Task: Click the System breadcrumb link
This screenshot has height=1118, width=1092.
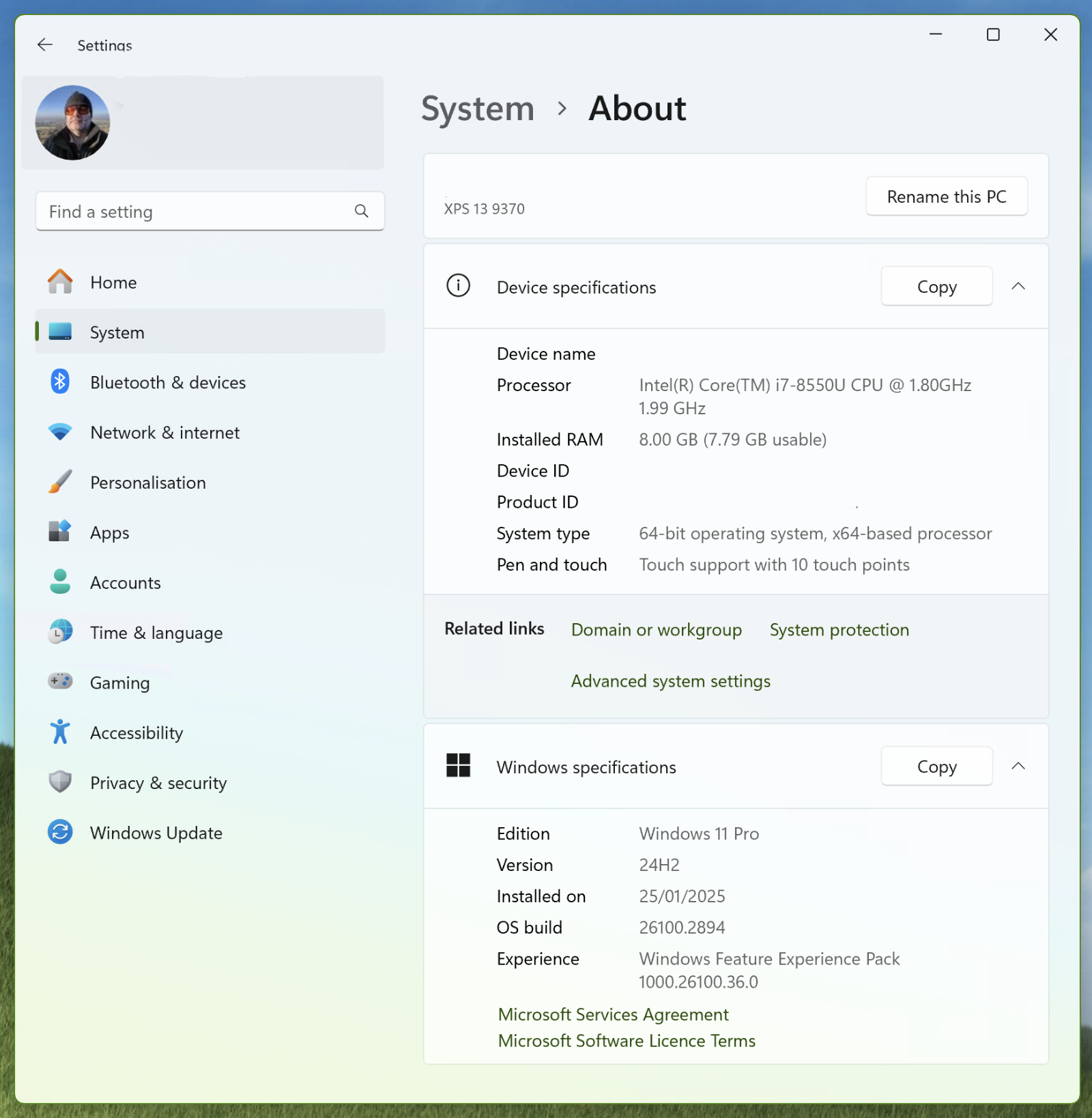Action: [x=478, y=109]
